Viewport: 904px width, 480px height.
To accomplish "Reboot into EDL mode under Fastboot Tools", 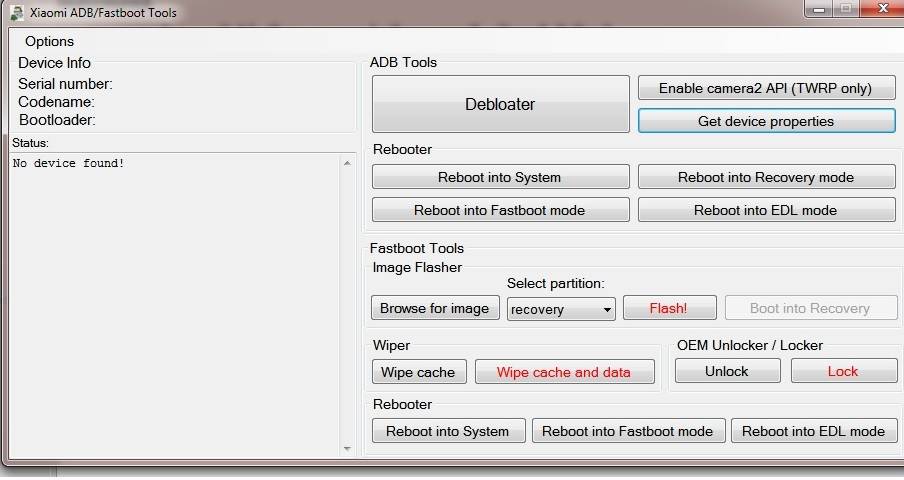I will click(x=814, y=431).
